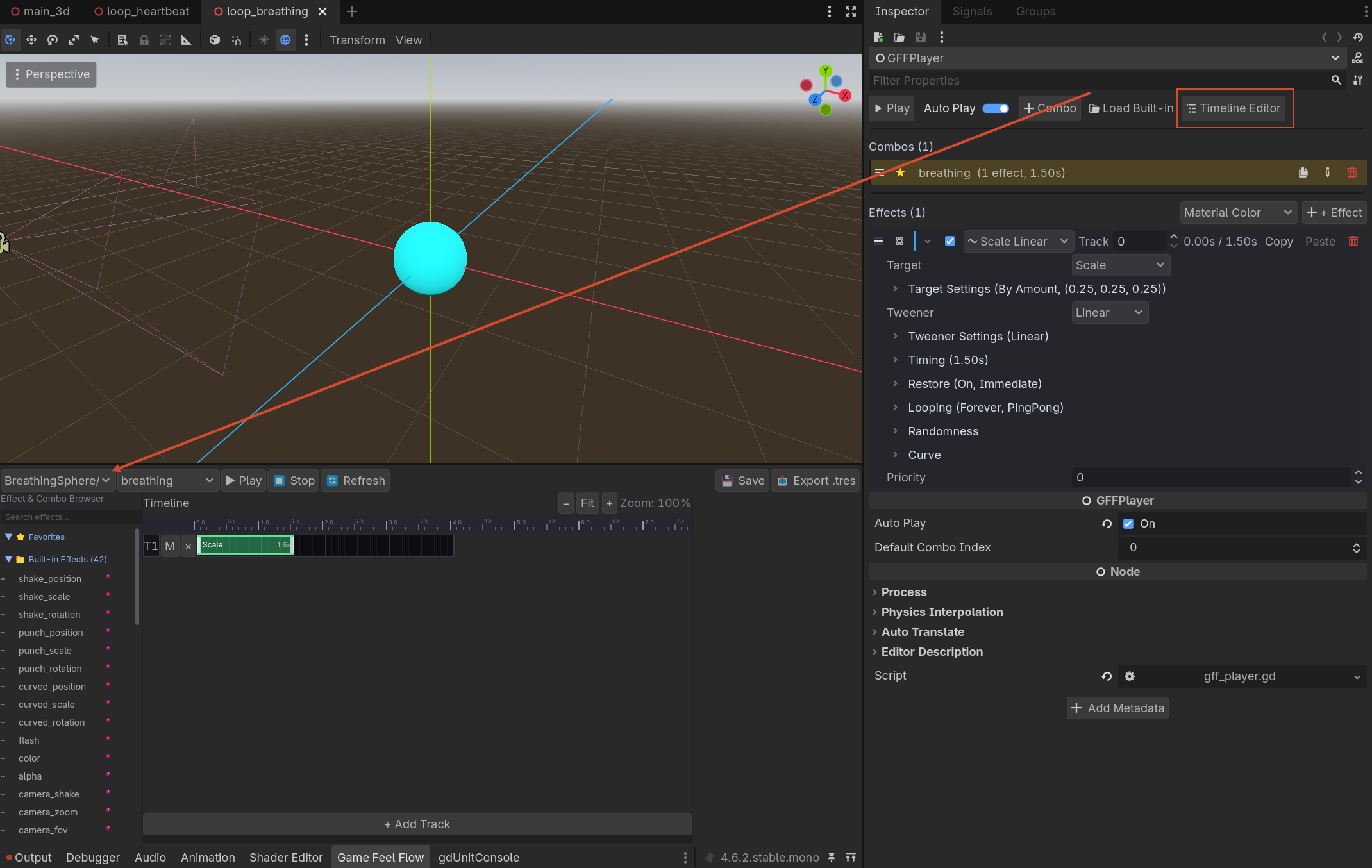Load a resource via the folder icon
Image resolution: width=1372 pixels, height=868 pixels.
tap(899, 37)
